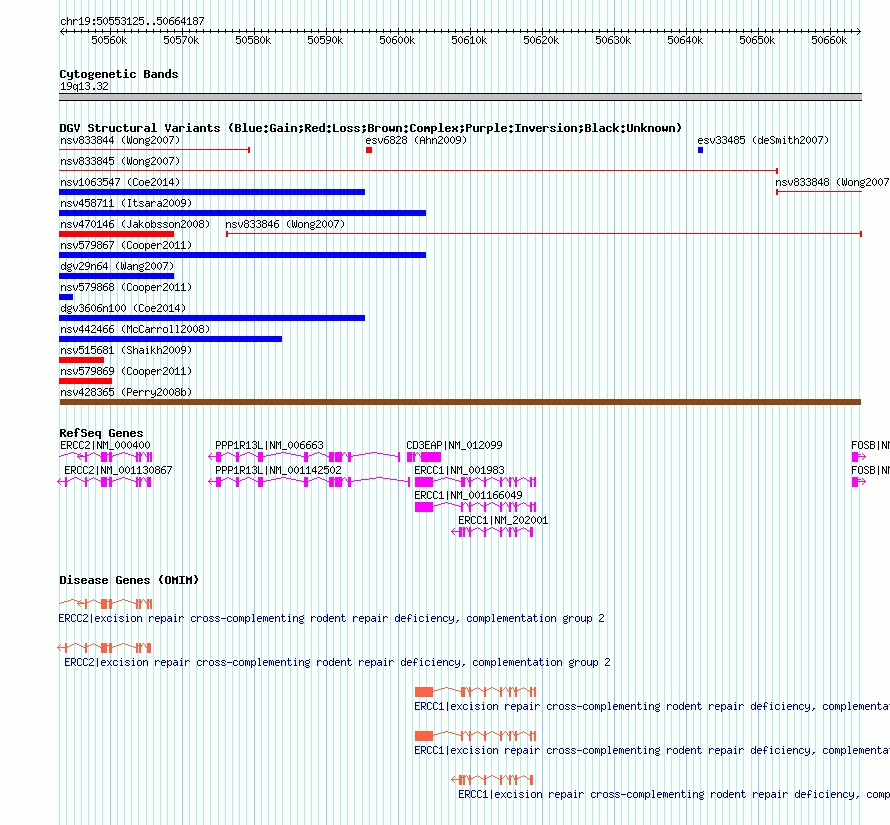Open the first ERCC1 excision repair disease link
Viewport: 890px width, 825px height.
652,706
